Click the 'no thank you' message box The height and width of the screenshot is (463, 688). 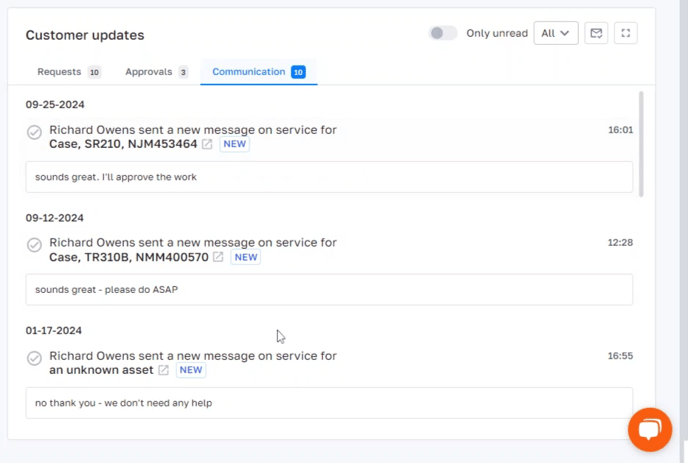329,403
